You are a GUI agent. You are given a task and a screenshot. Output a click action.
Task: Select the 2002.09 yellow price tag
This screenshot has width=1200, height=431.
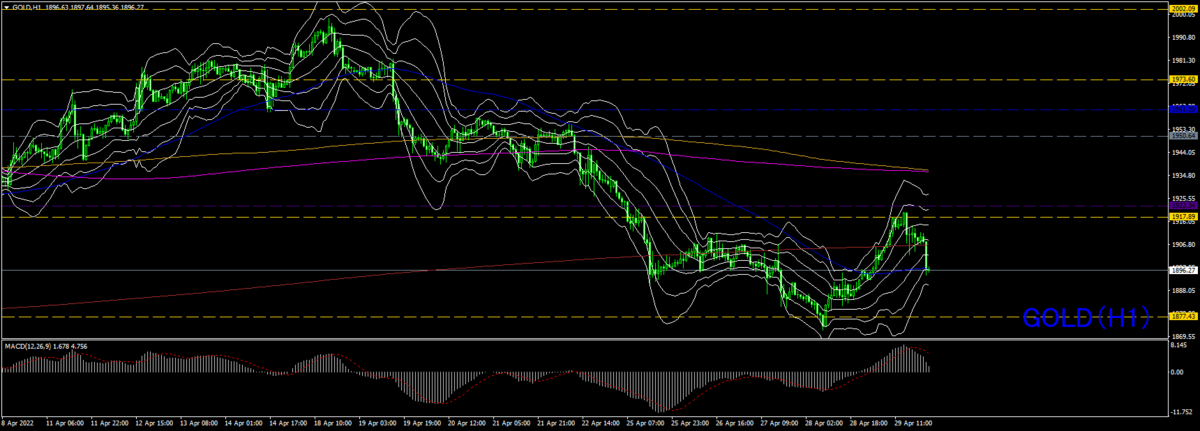(x=1184, y=7)
